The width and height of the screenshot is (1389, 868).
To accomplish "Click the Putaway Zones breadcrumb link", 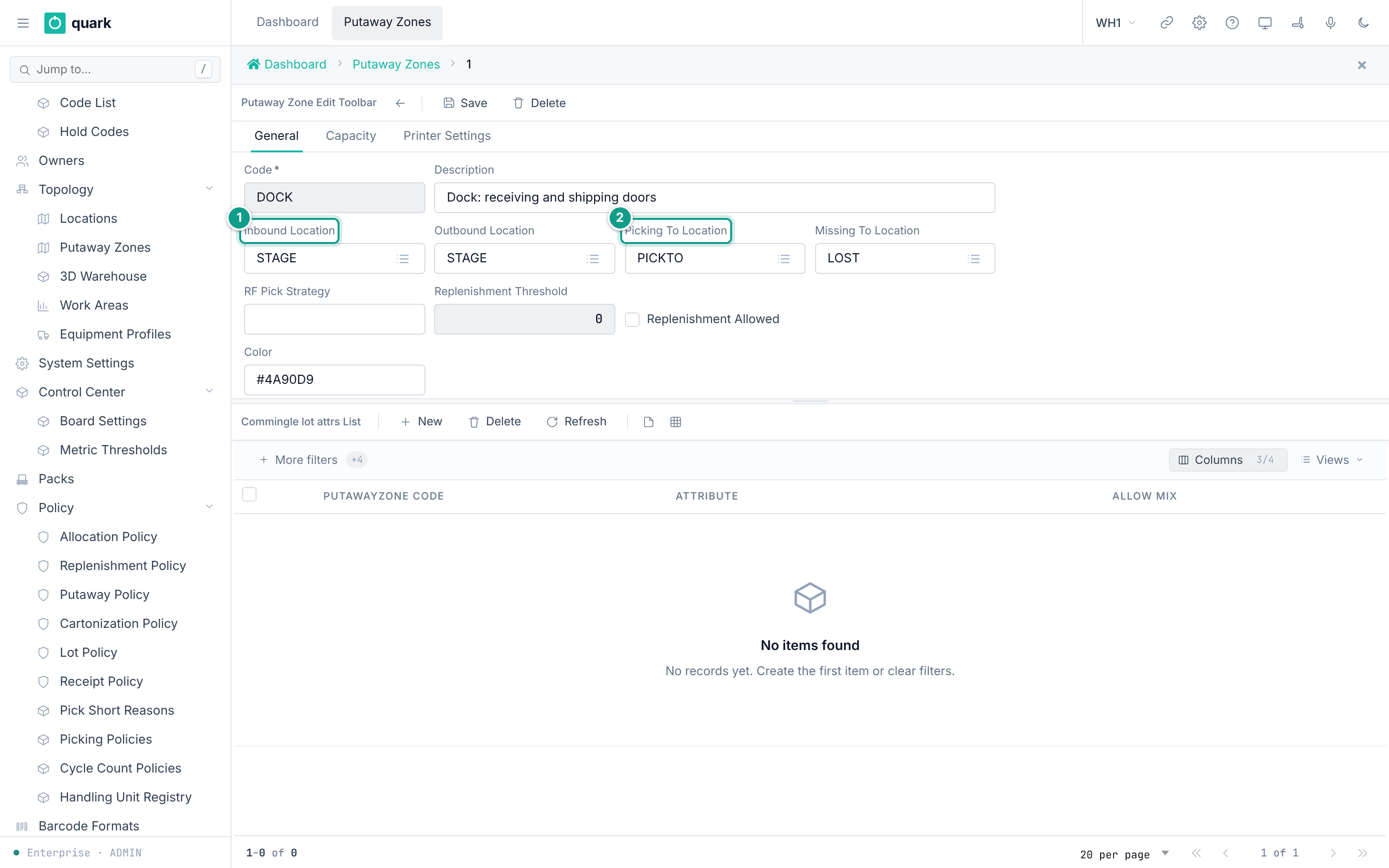I will (396, 64).
